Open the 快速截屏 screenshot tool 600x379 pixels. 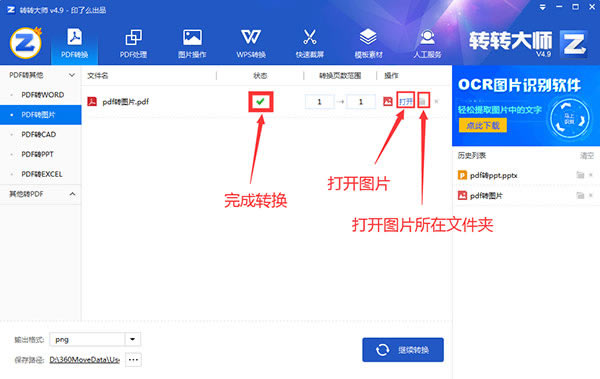pos(310,44)
